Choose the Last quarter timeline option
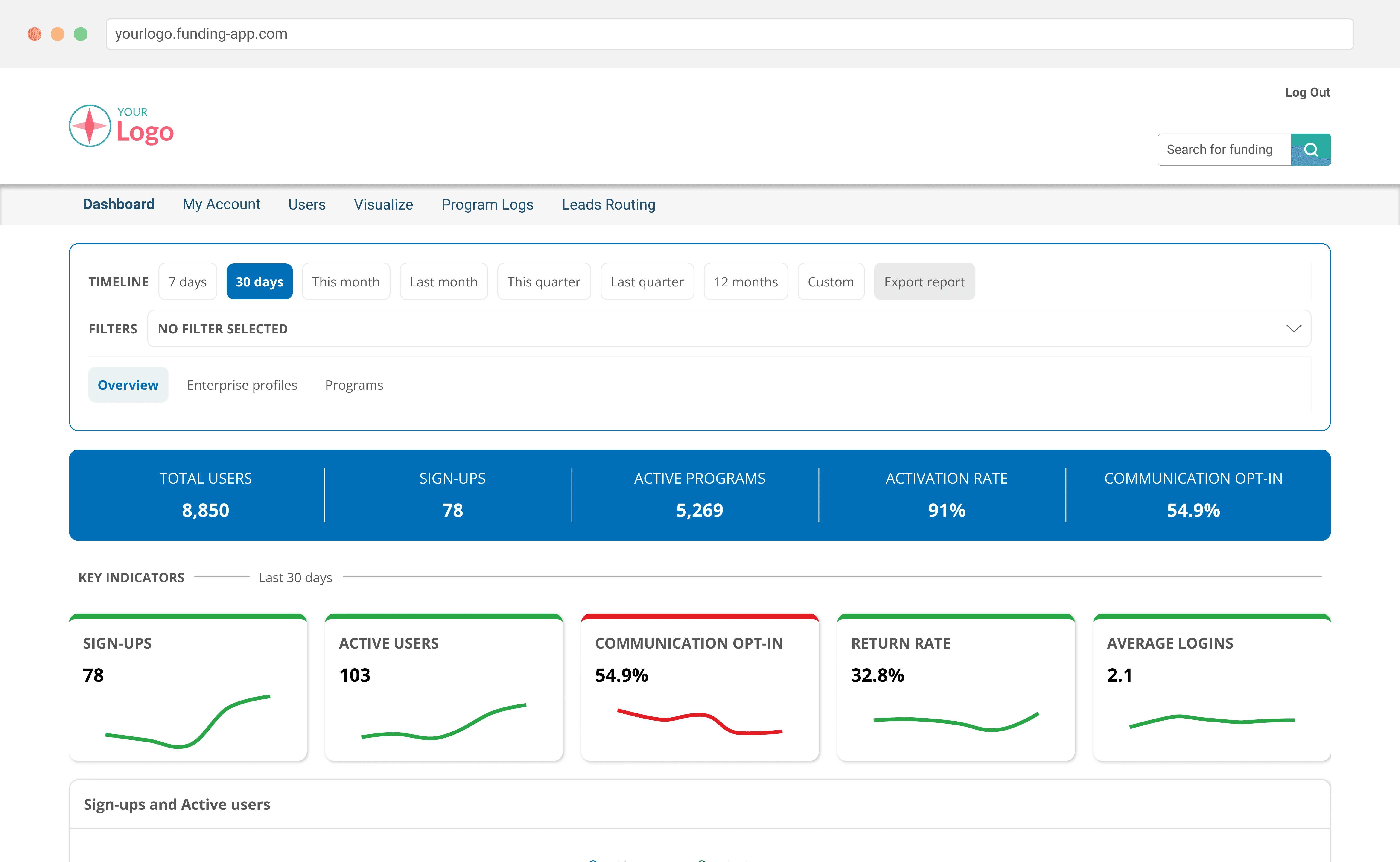Image resolution: width=1400 pixels, height=862 pixels. (647, 282)
